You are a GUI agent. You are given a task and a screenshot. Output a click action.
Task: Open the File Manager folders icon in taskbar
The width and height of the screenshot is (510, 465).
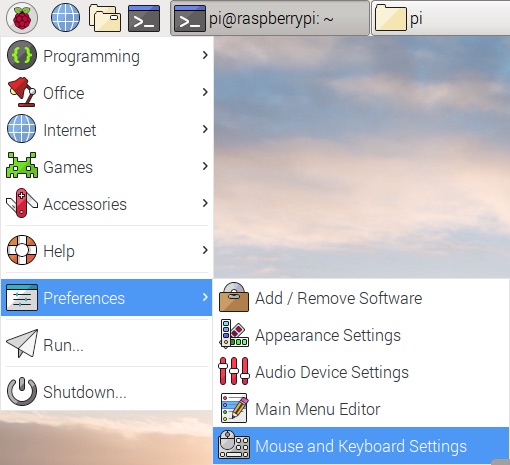(105, 18)
